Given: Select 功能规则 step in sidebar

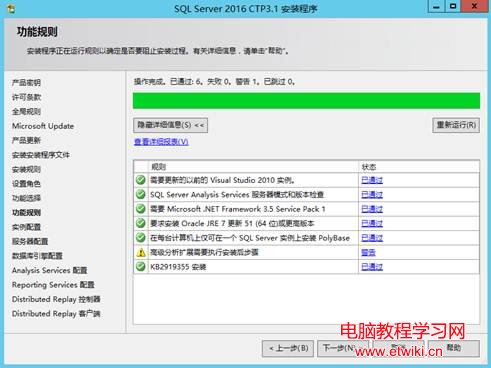Looking at the screenshot, I should (26, 213).
